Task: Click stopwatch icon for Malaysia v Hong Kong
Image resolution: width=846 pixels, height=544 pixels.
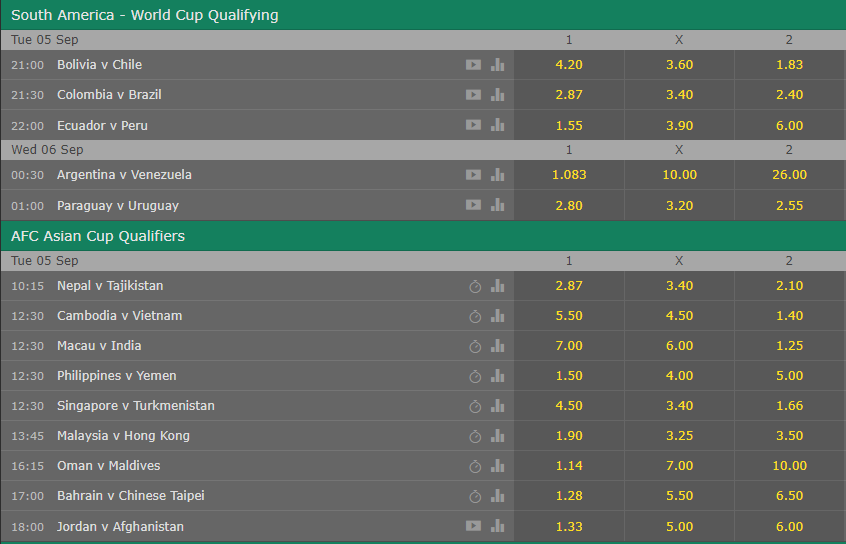Action: (475, 436)
